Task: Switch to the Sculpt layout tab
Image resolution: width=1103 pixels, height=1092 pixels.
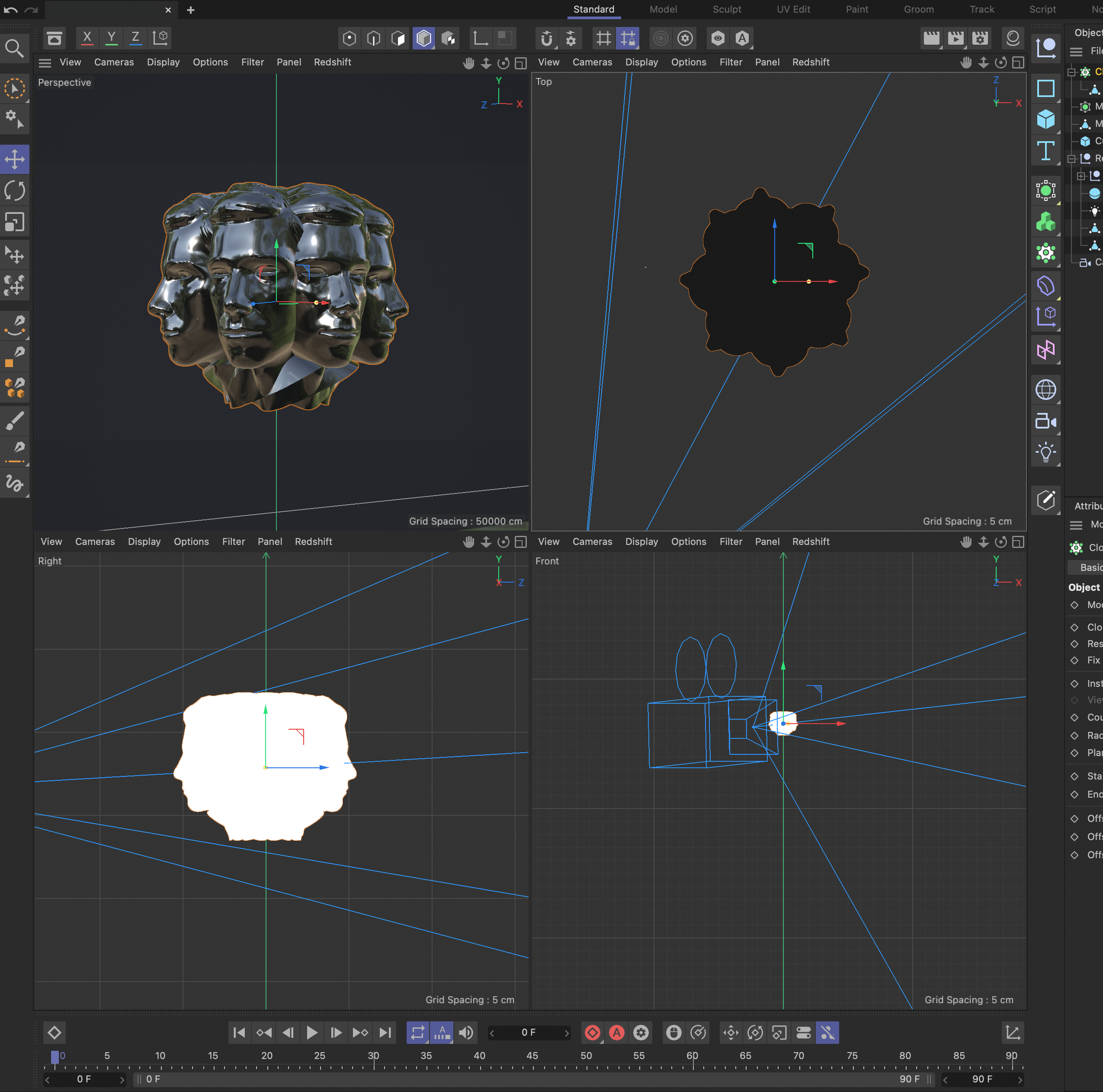Action: coord(726,9)
